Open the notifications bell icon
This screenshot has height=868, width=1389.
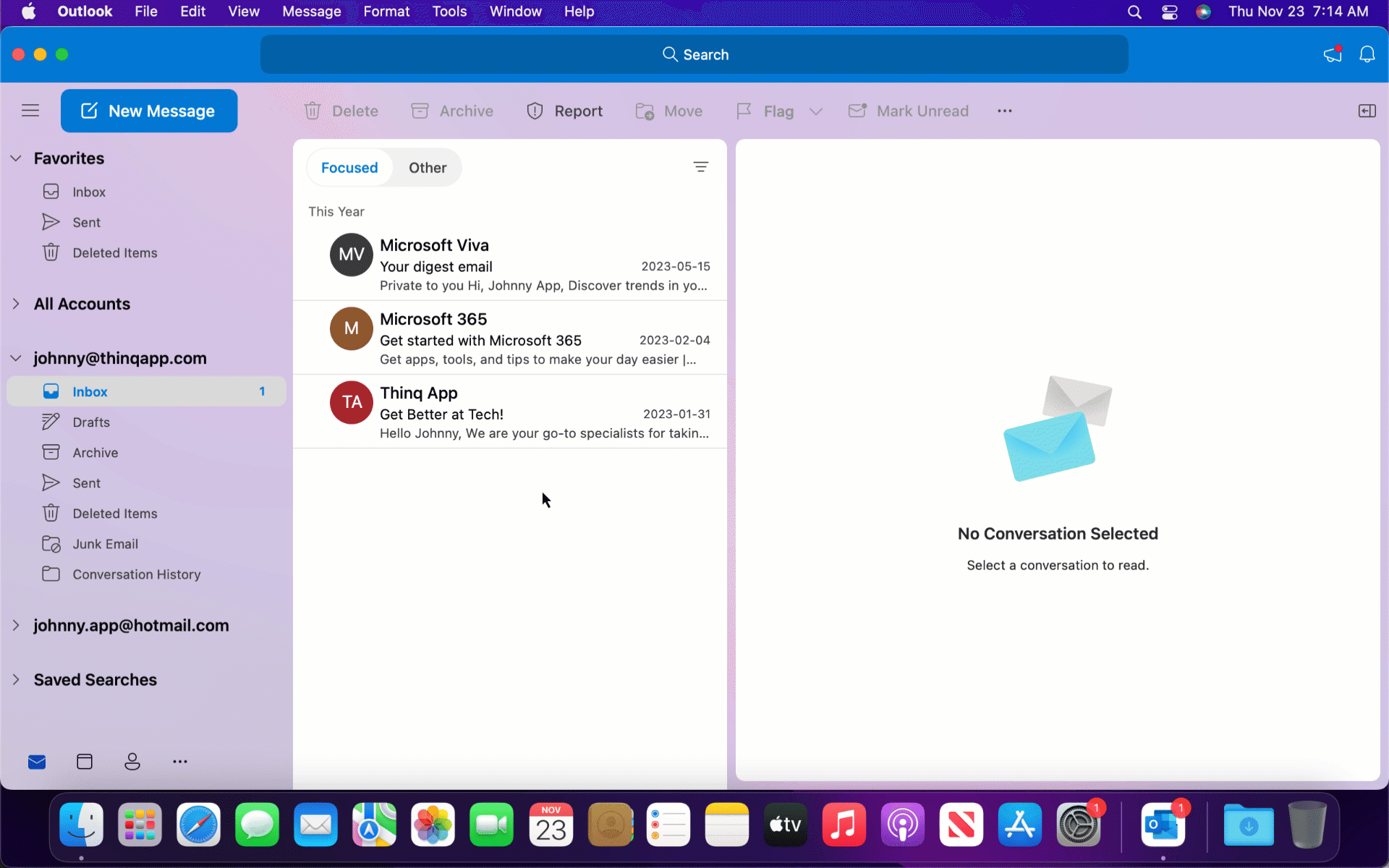pyautogui.click(x=1367, y=54)
